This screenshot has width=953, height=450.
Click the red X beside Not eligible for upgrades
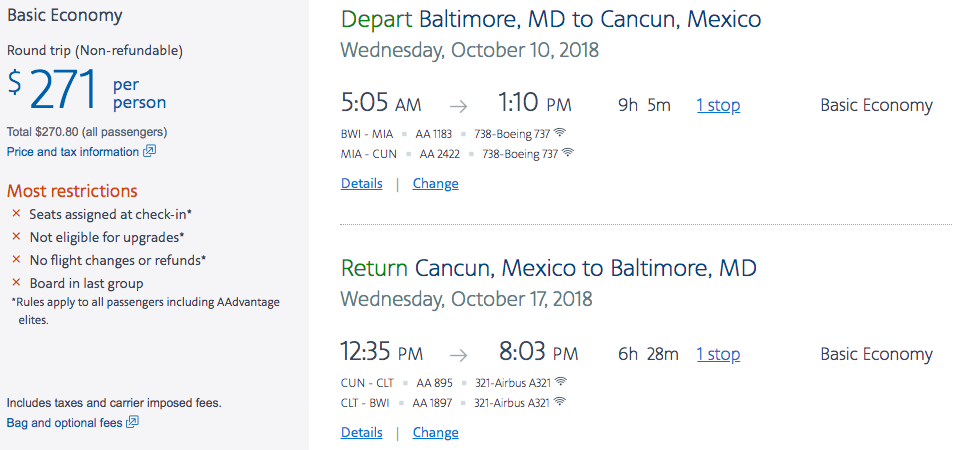tap(16, 237)
